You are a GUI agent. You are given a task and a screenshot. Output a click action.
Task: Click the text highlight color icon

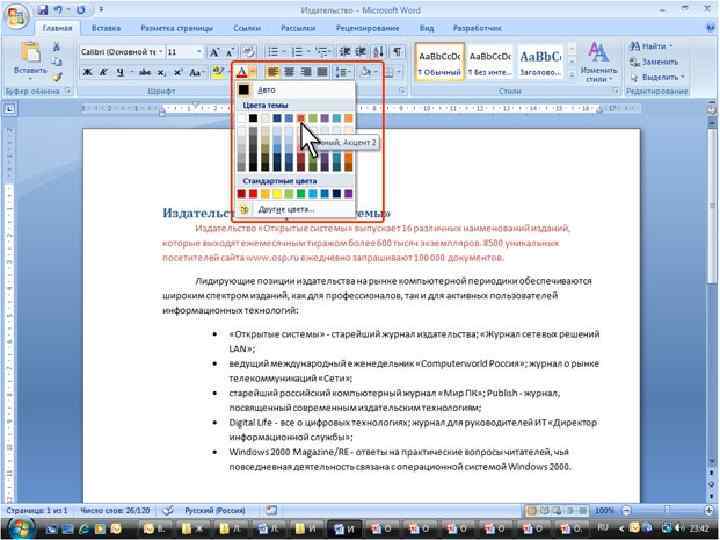(x=217, y=72)
